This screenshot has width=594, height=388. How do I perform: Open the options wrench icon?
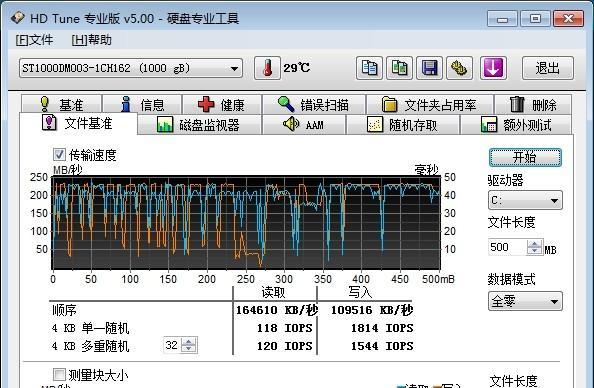pos(459,68)
